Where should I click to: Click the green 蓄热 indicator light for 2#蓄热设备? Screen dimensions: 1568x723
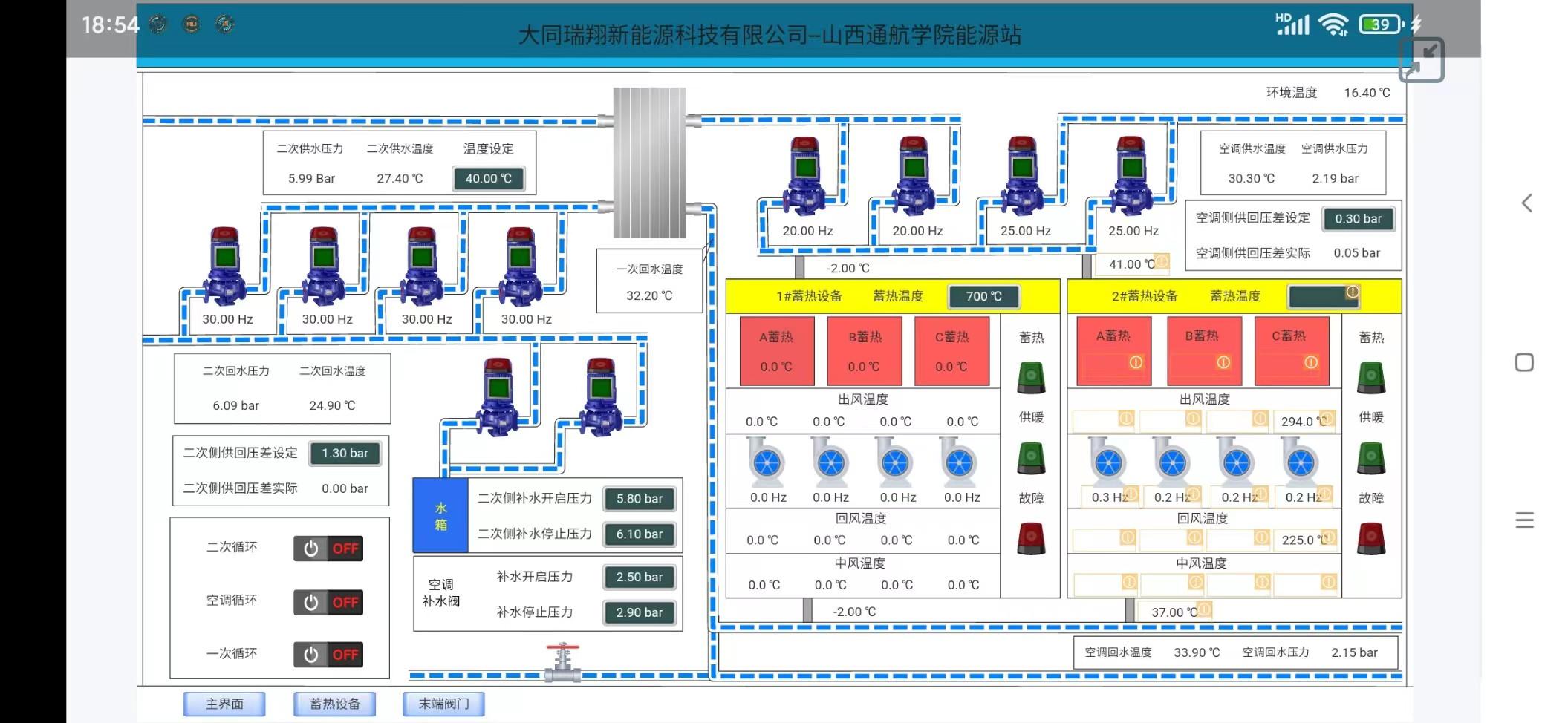click(1370, 377)
